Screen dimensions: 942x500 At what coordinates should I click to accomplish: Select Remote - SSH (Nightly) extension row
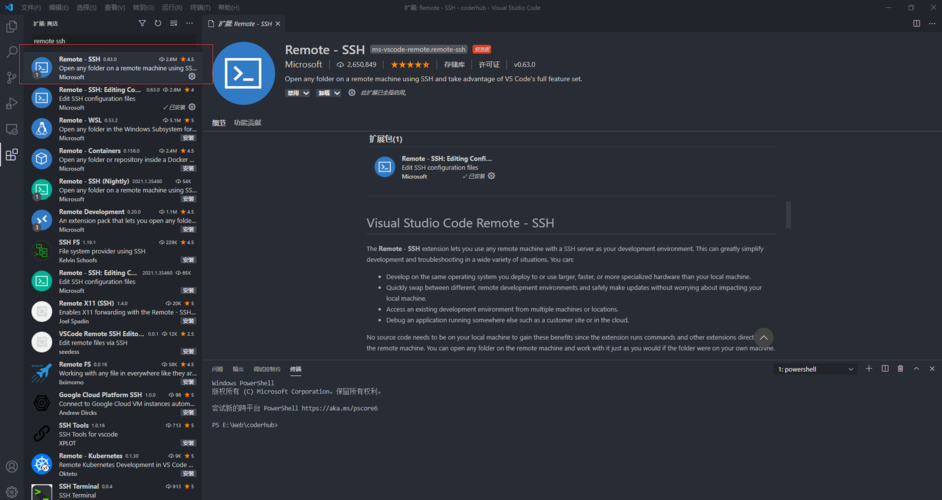[x=114, y=190]
